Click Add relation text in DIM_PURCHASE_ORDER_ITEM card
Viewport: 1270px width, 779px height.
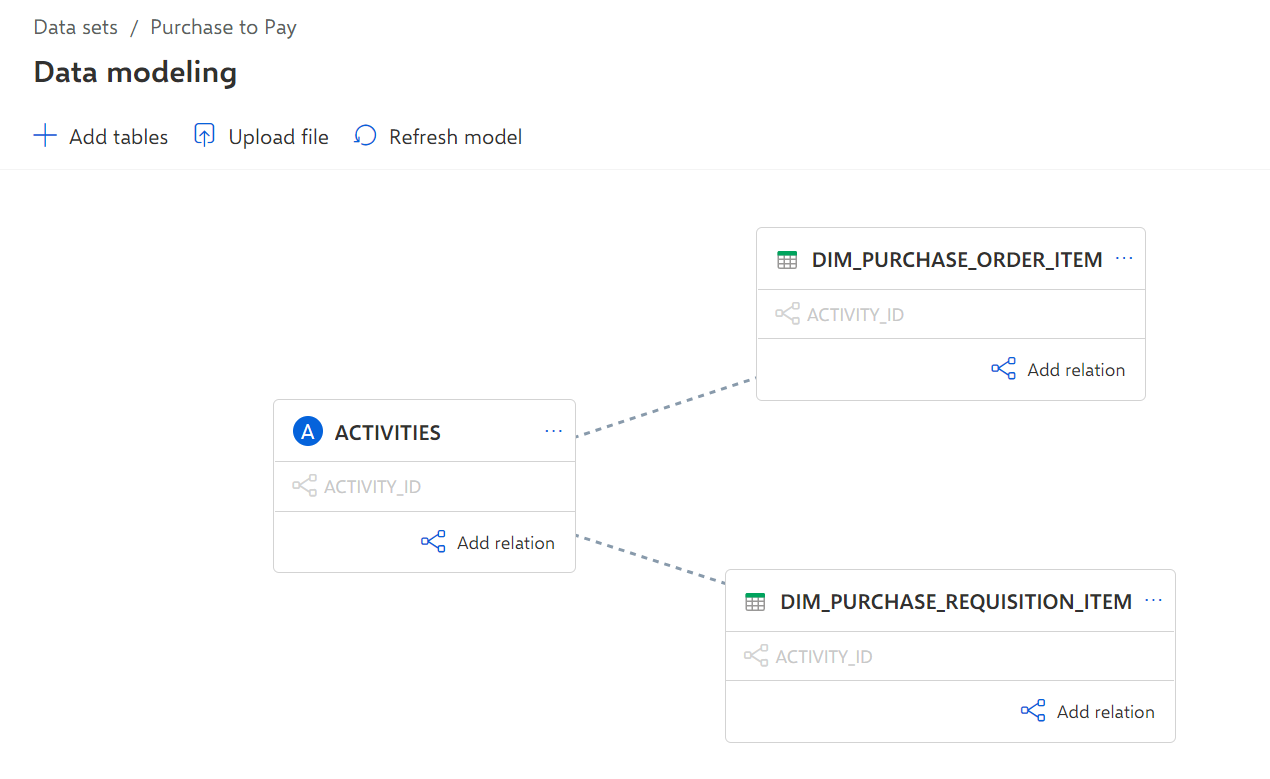[x=1076, y=370]
